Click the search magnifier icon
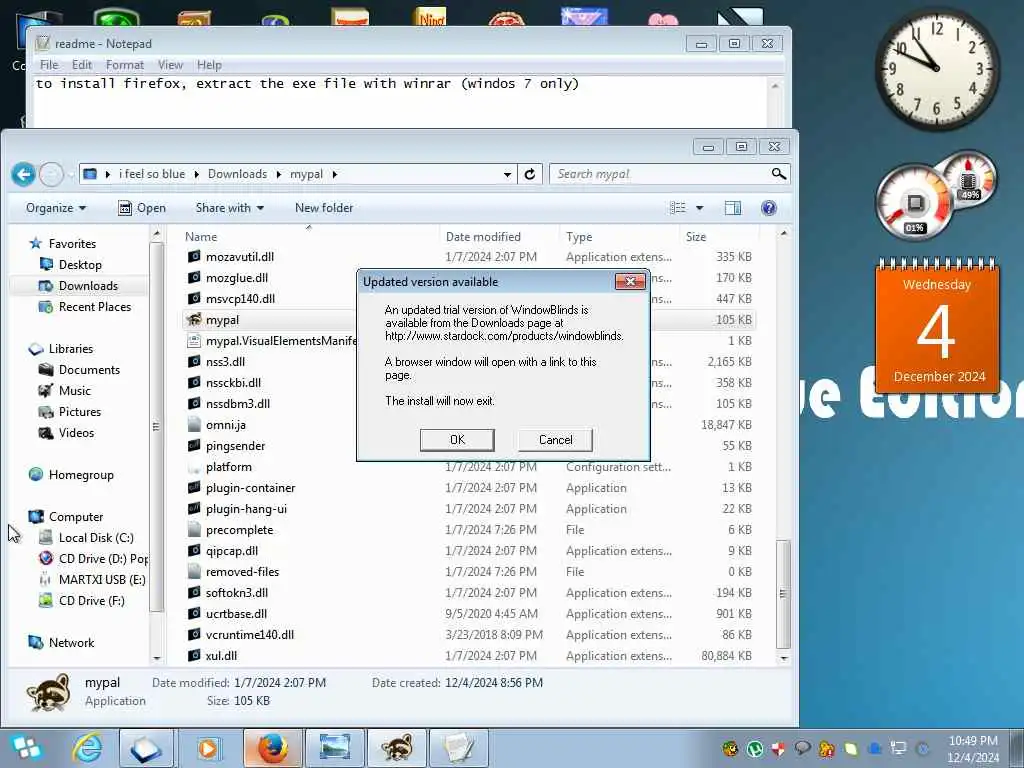 [778, 174]
